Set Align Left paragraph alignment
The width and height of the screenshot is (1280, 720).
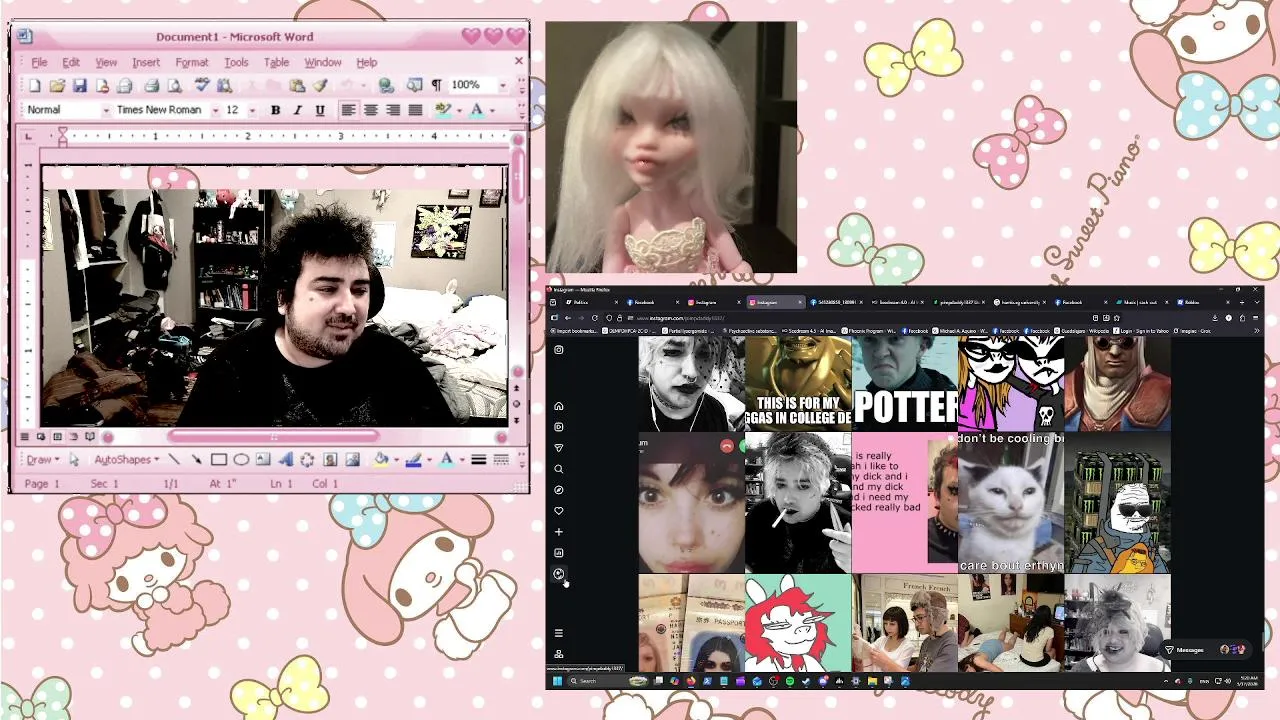click(348, 110)
